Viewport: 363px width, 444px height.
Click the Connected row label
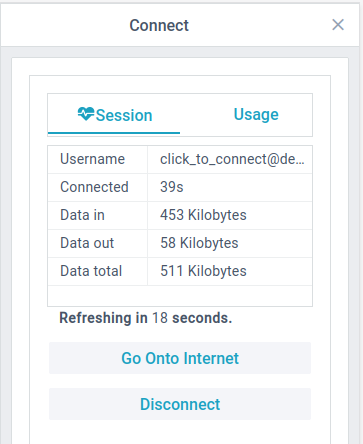[94, 187]
